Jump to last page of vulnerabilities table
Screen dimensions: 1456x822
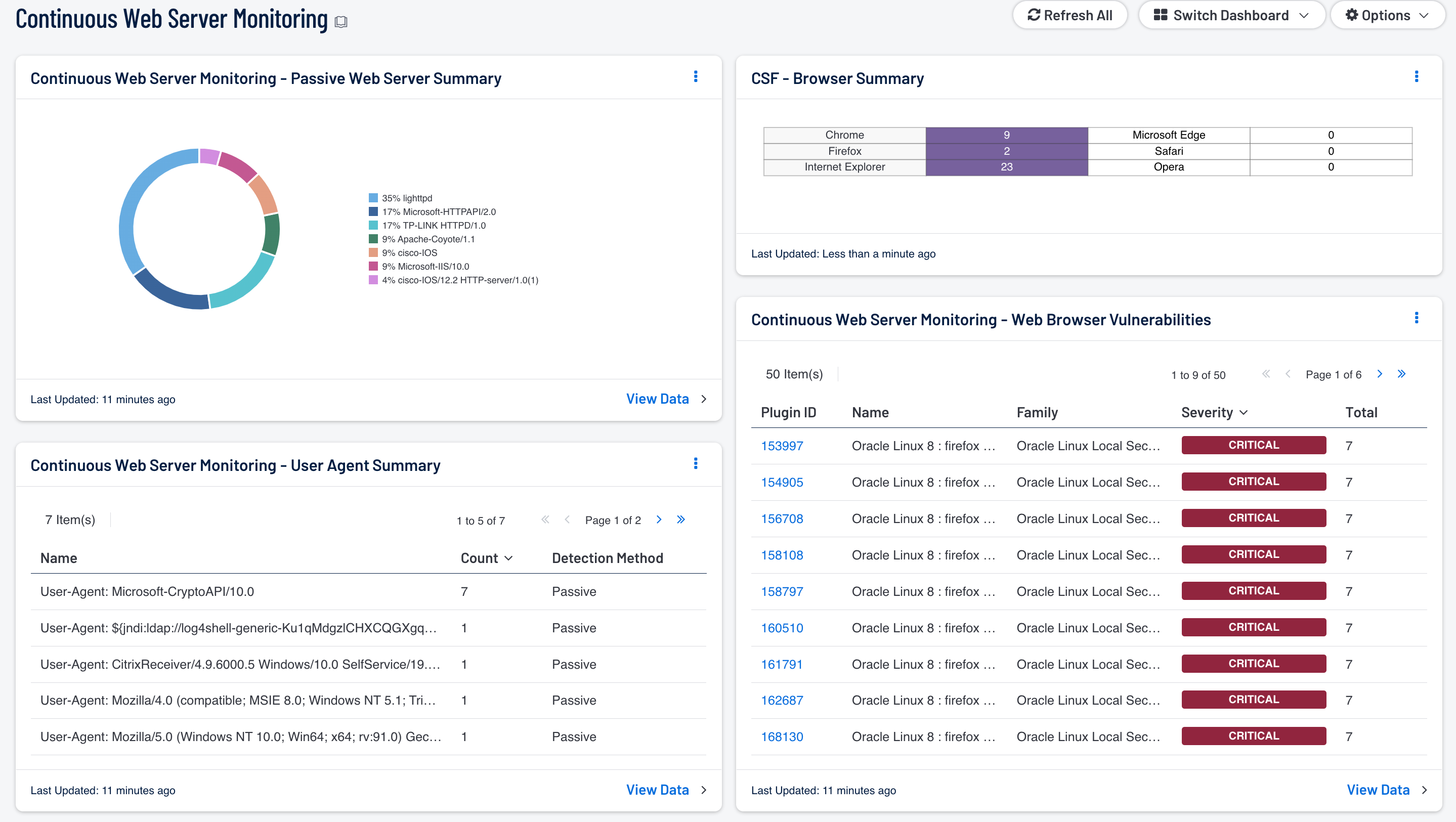click(x=1401, y=374)
